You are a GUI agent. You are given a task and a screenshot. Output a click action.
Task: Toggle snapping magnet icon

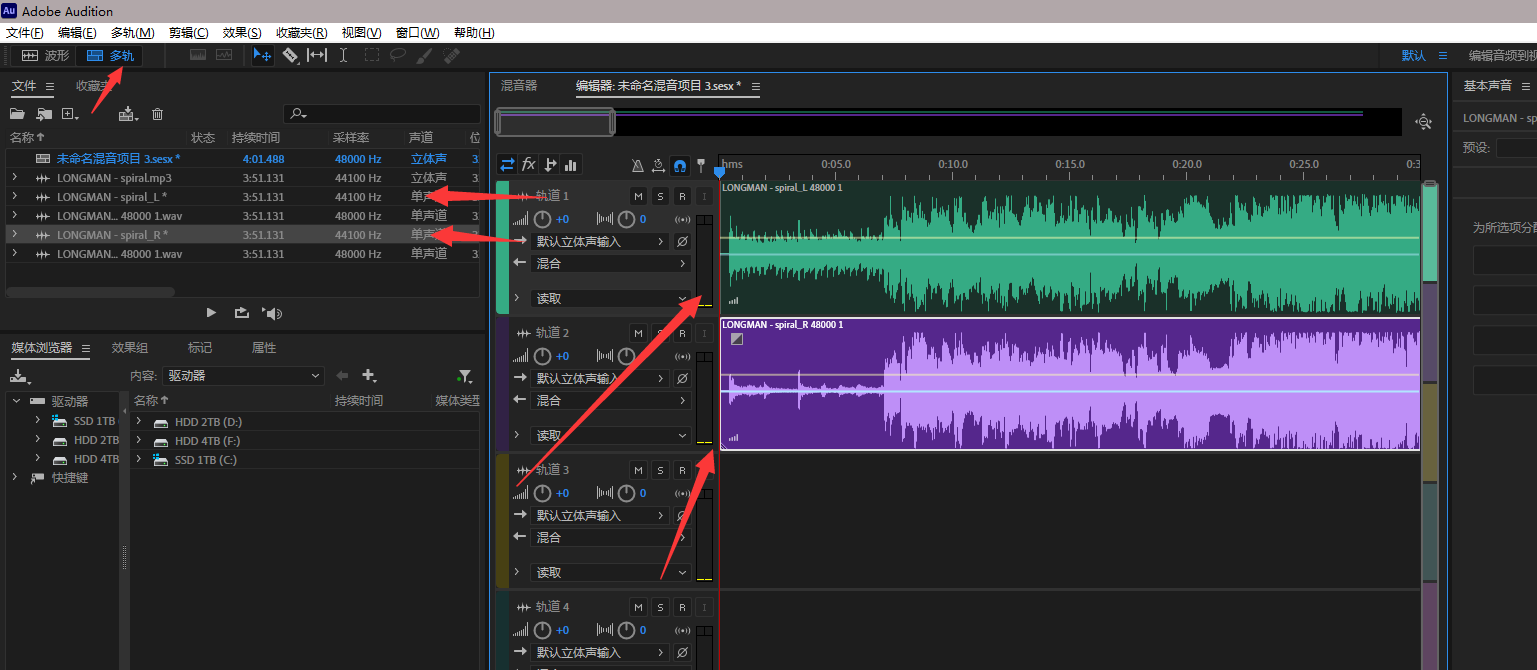(x=680, y=165)
